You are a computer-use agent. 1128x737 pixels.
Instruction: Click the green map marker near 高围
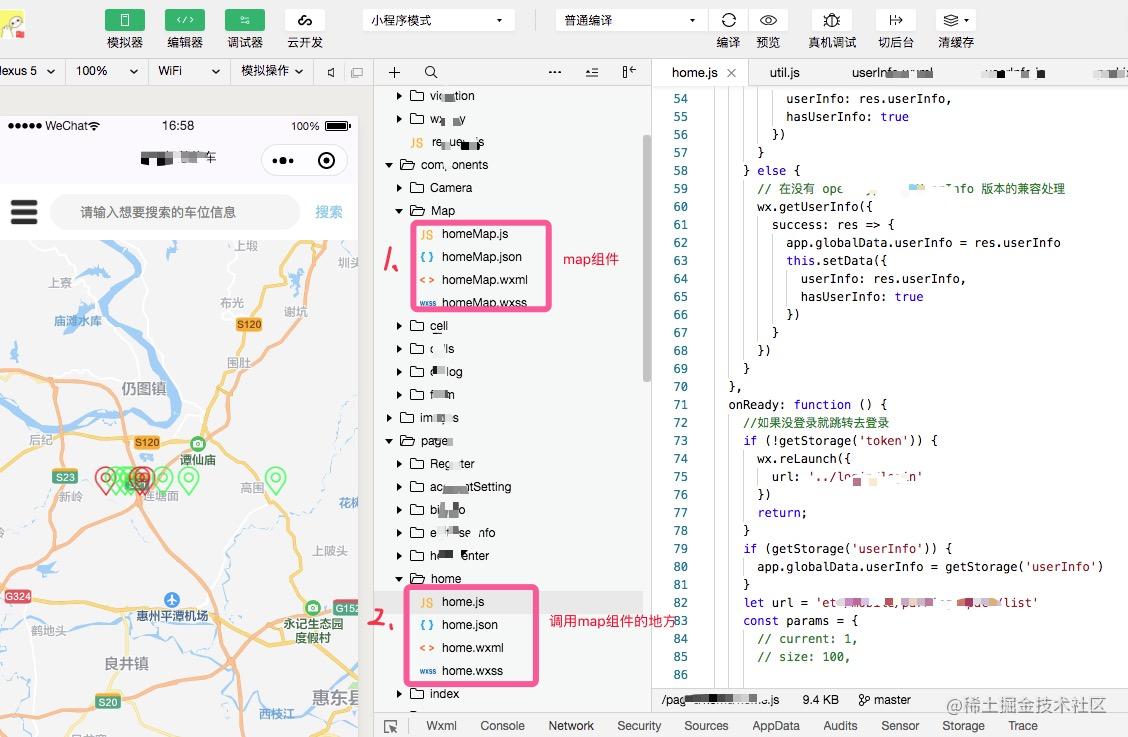tap(276, 479)
